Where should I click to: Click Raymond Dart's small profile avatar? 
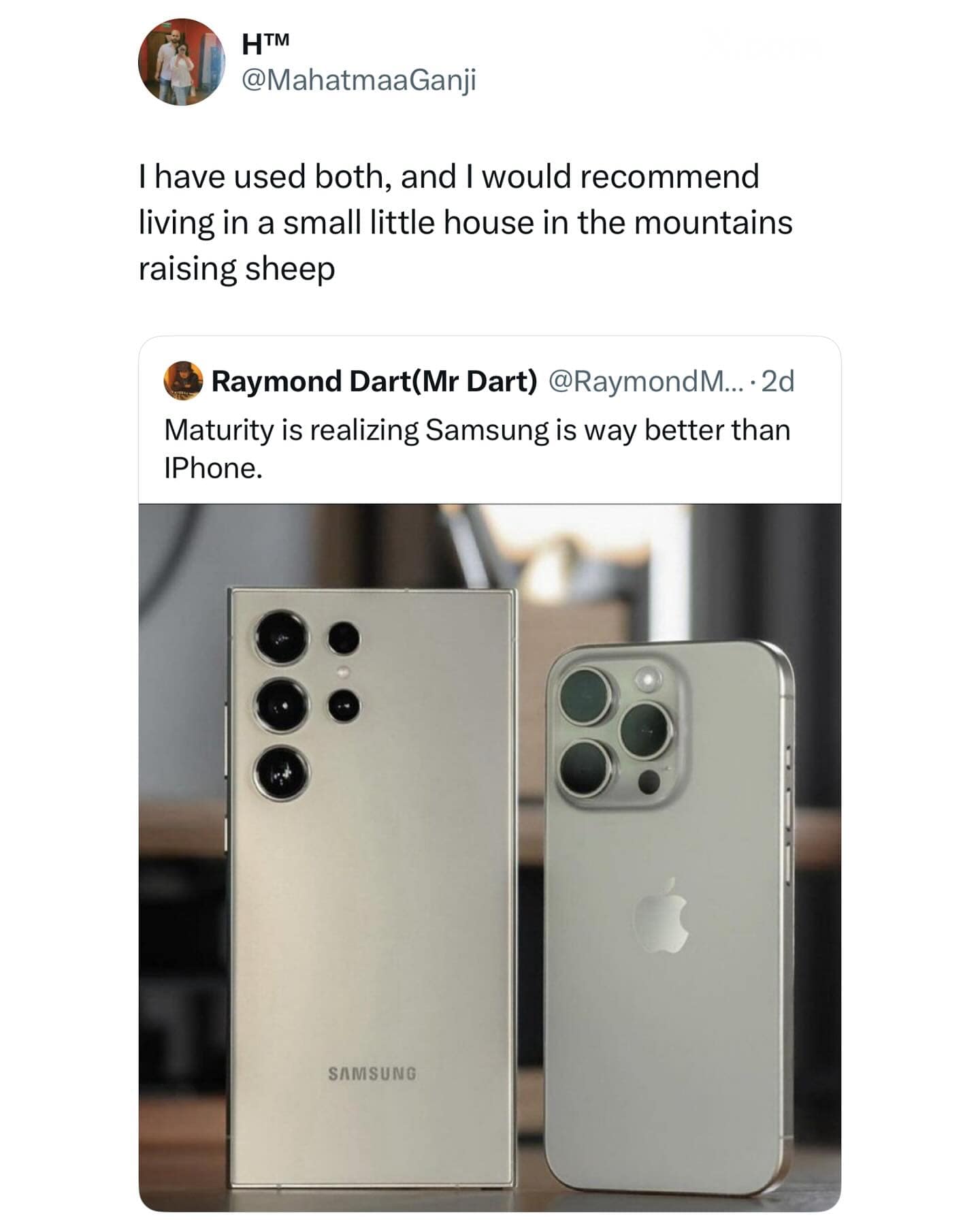184,381
